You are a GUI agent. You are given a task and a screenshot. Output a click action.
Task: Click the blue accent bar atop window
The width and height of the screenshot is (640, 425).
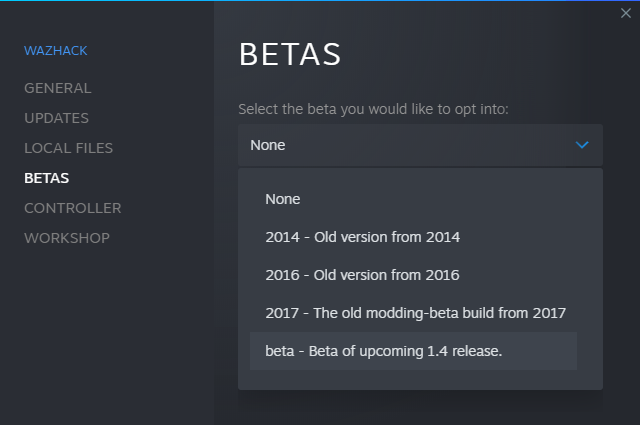pyautogui.click(x=320, y=0)
